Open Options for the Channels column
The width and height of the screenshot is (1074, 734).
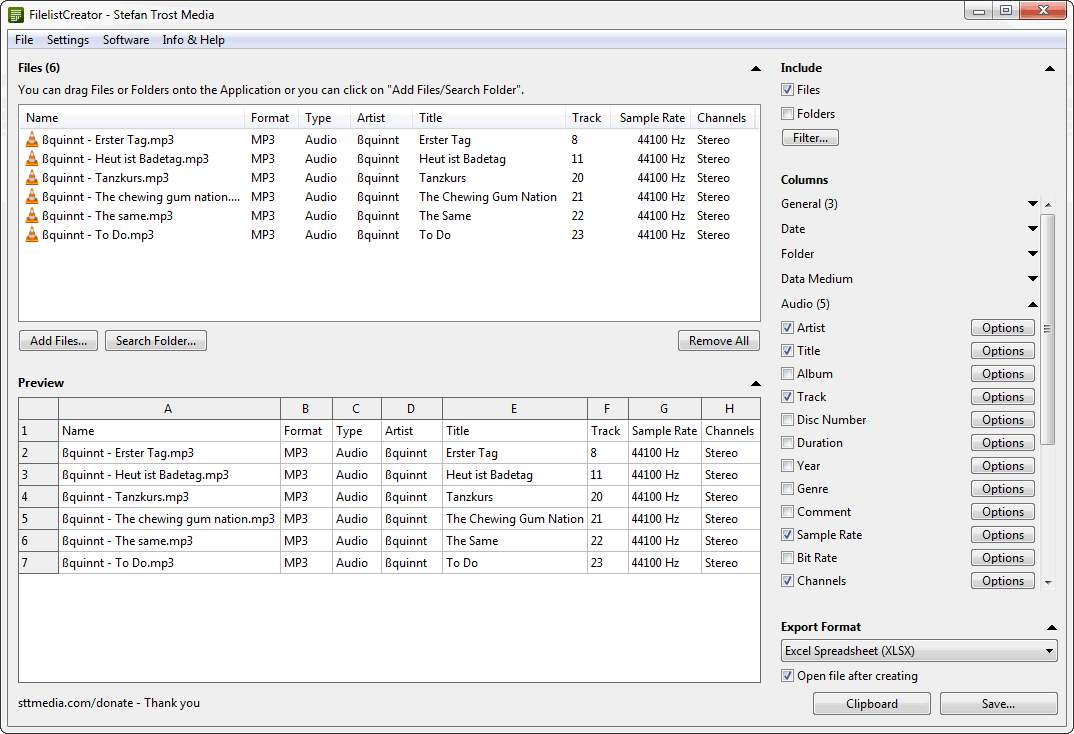1003,581
